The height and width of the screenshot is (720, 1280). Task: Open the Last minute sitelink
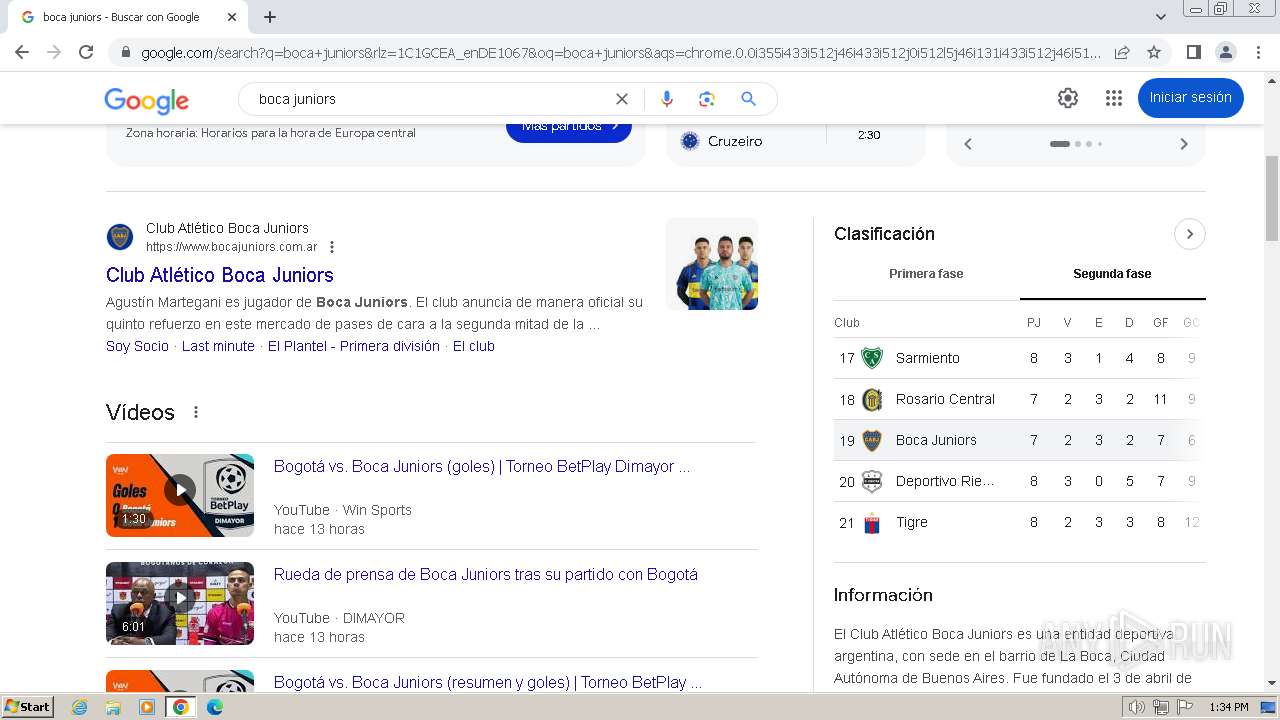pyautogui.click(x=218, y=346)
